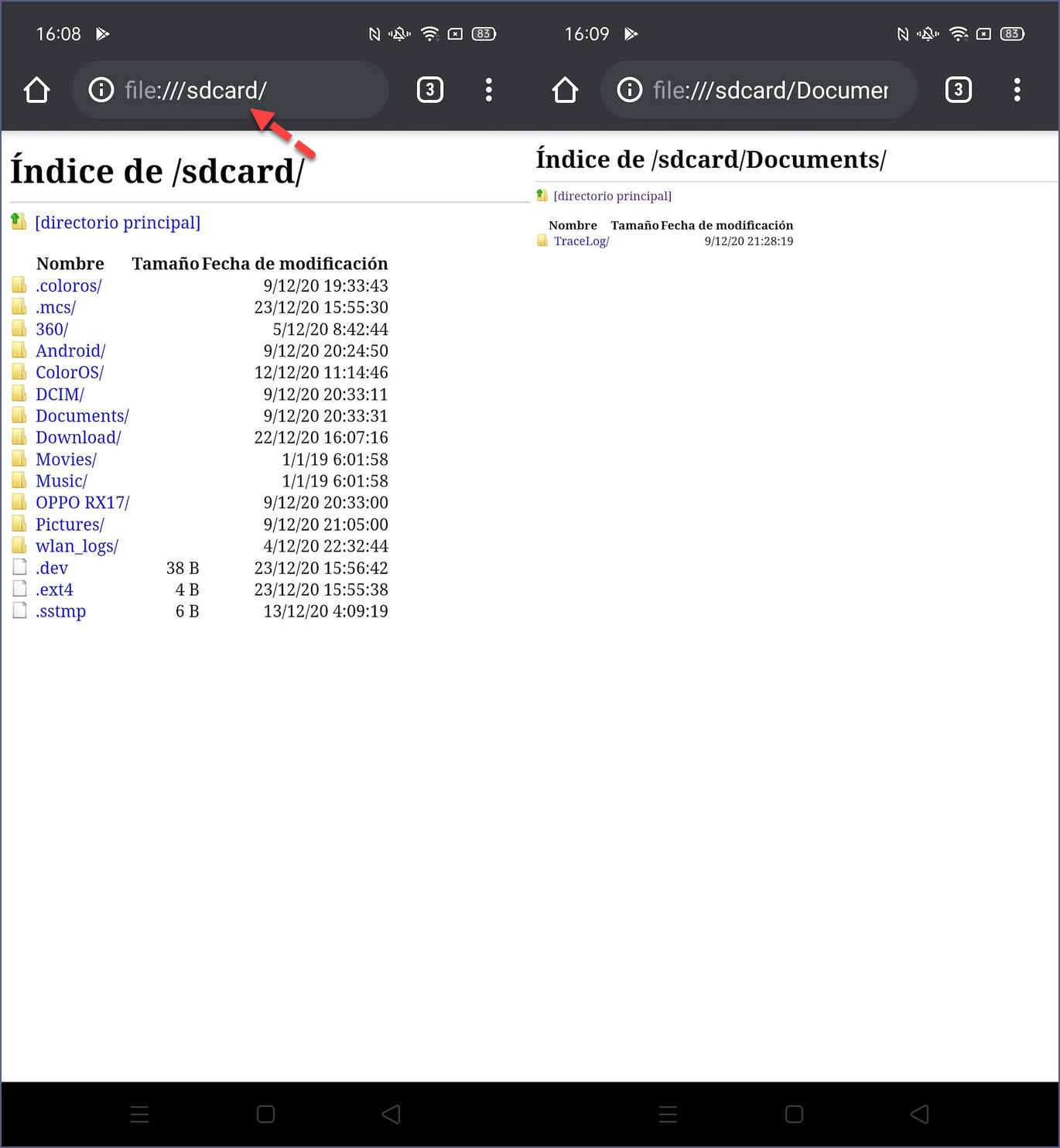Open the .dev file
Viewport: 1060px width, 1148px height.
52,568
